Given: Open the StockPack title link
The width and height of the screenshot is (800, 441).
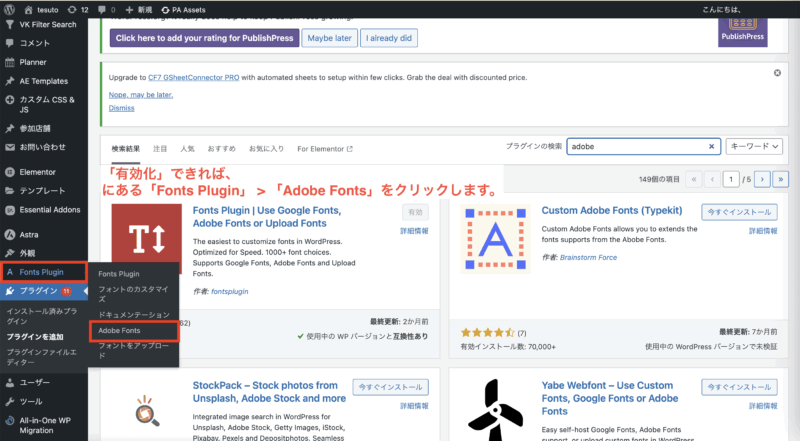Looking at the screenshot, I should coord(269,392).
